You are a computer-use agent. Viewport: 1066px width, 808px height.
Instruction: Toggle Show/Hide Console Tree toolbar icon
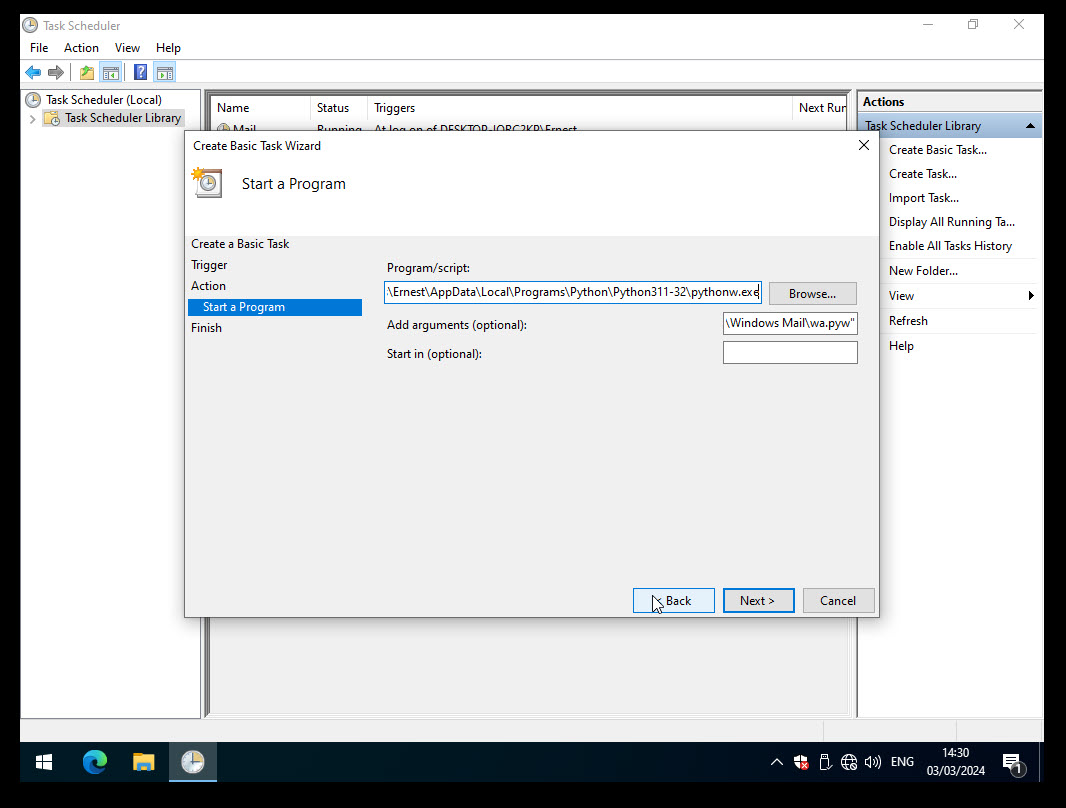pos(111,72)
